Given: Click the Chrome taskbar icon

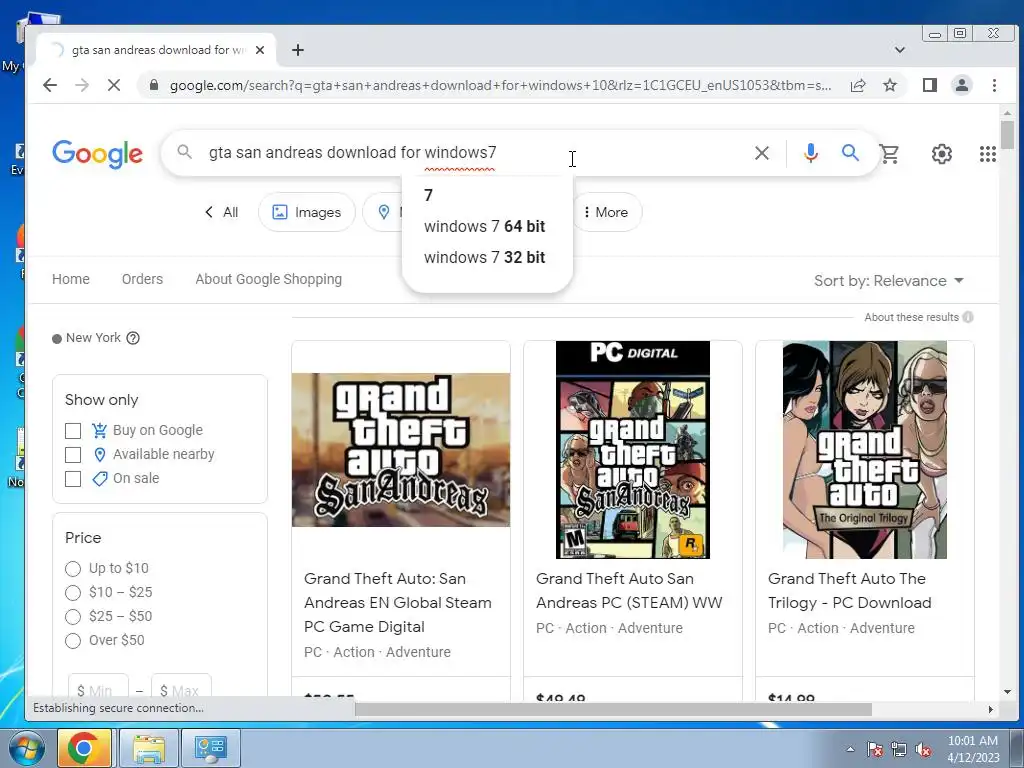Looking at the screenshot, I should 84,748.
